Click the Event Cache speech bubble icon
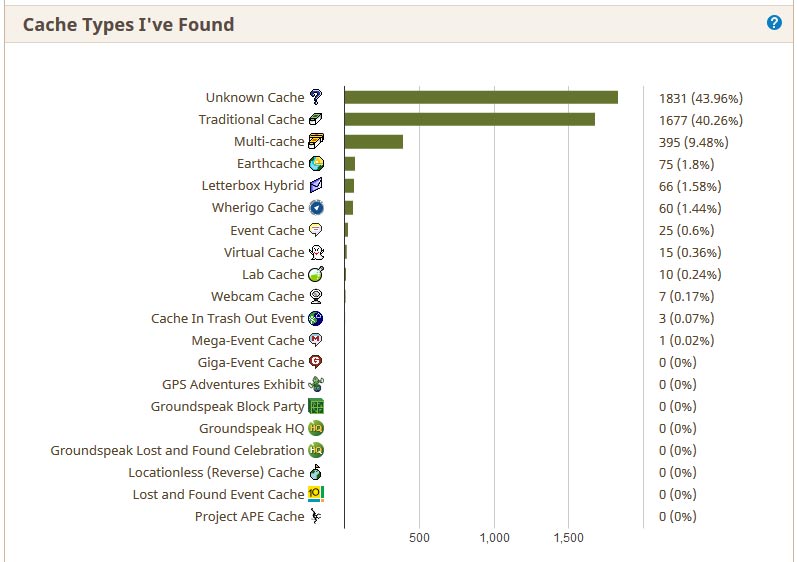This screenshot has width=797, height=562. (x=316, y=230)
